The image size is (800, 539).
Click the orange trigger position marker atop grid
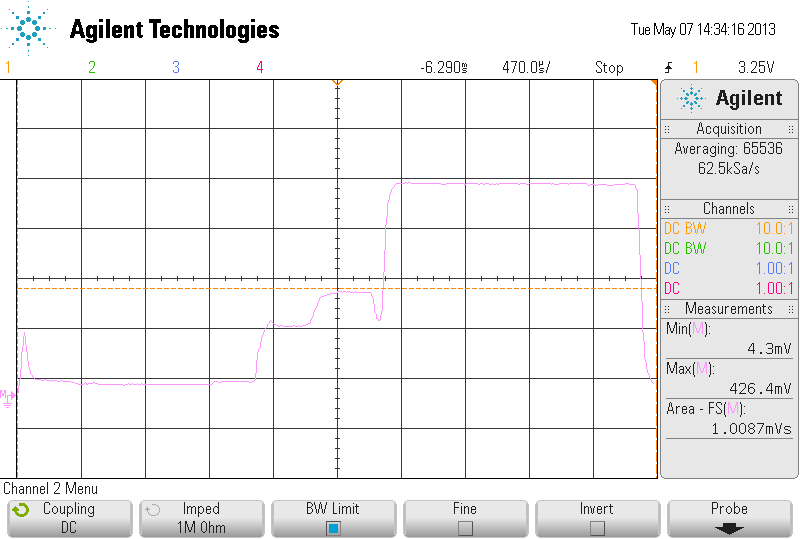[x=337, y=82]
